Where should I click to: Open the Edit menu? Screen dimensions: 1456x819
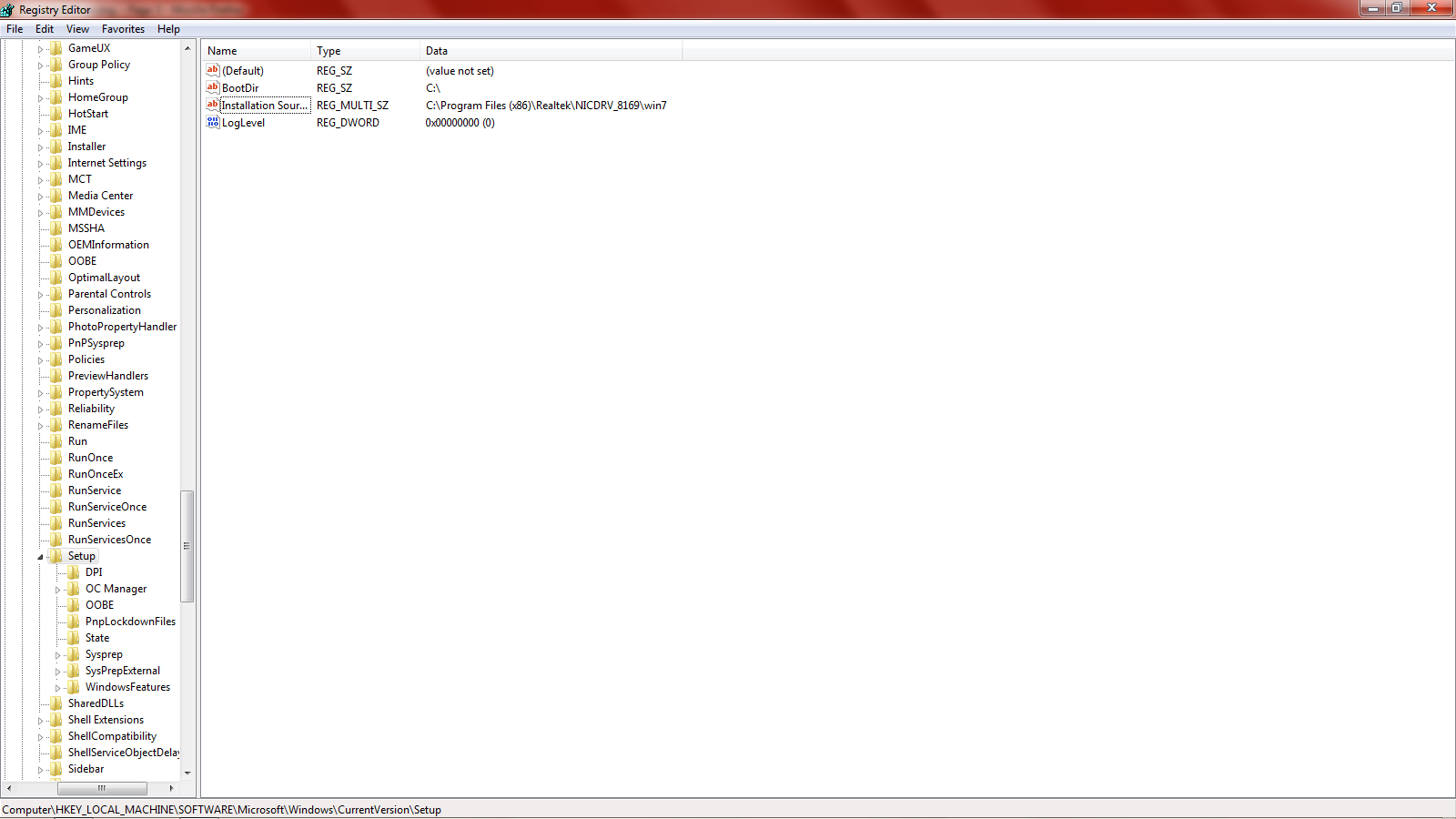[x=45, y=29]
